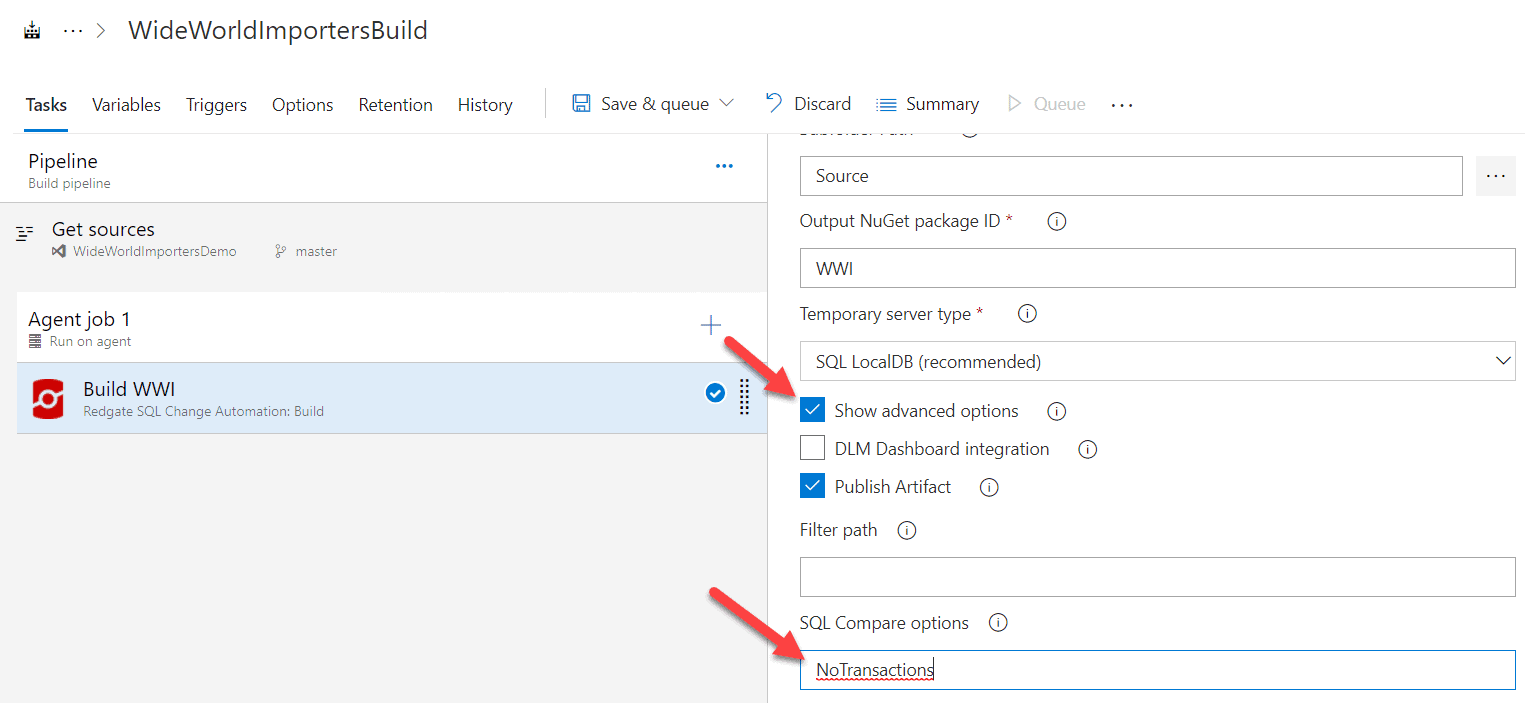Click the project breadcrumb icon at top left
1525x703 pixels.
pos(30,28)
